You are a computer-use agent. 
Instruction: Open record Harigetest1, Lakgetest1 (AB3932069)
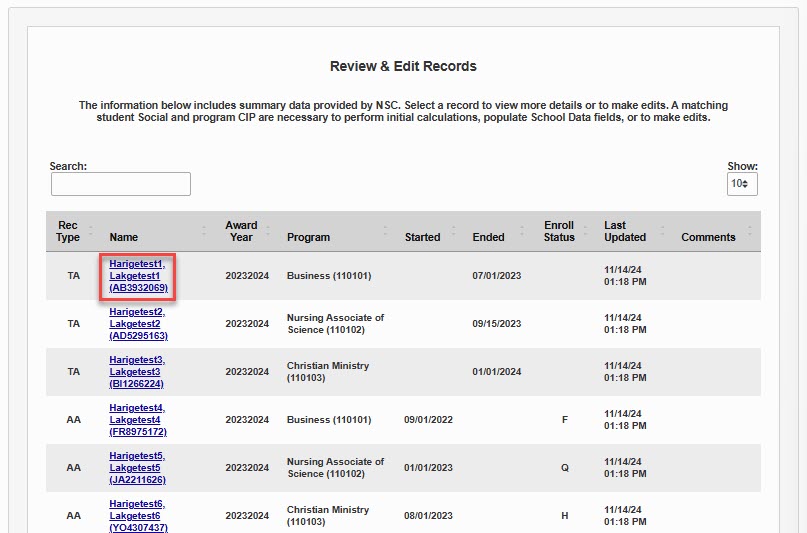pyautogui.click(x=138, y=276)
